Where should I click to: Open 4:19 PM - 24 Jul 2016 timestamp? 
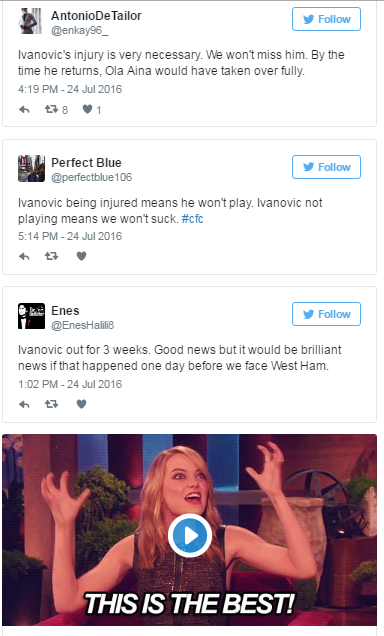tap(70, 89)
